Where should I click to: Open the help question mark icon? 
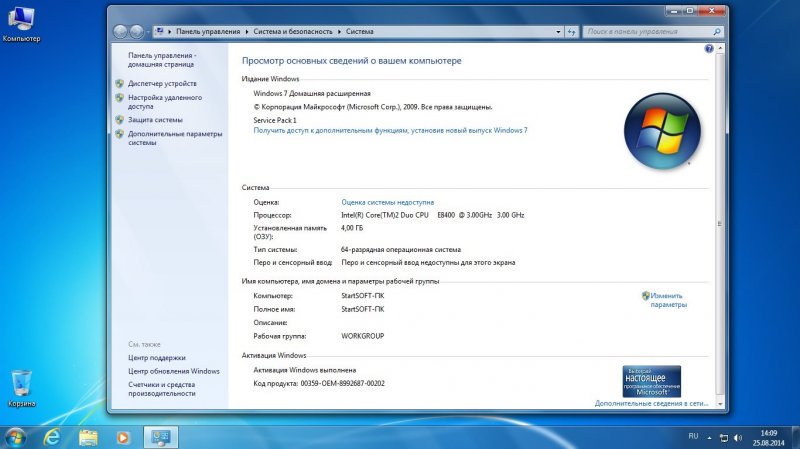point(709,49)
